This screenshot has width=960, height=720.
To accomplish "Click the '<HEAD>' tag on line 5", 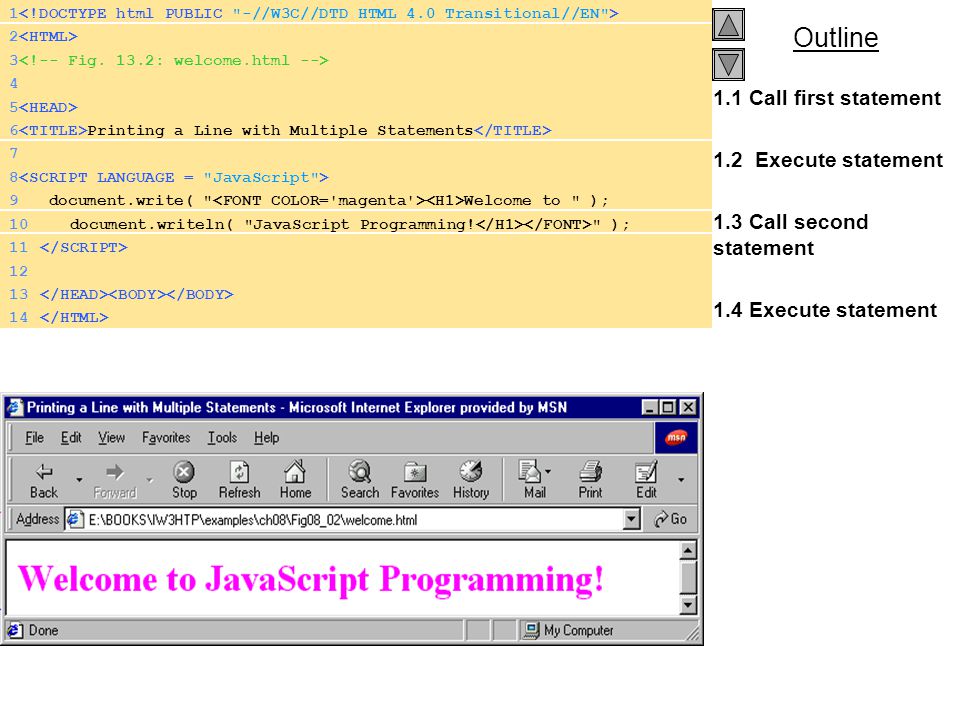I will click(48, 107).
